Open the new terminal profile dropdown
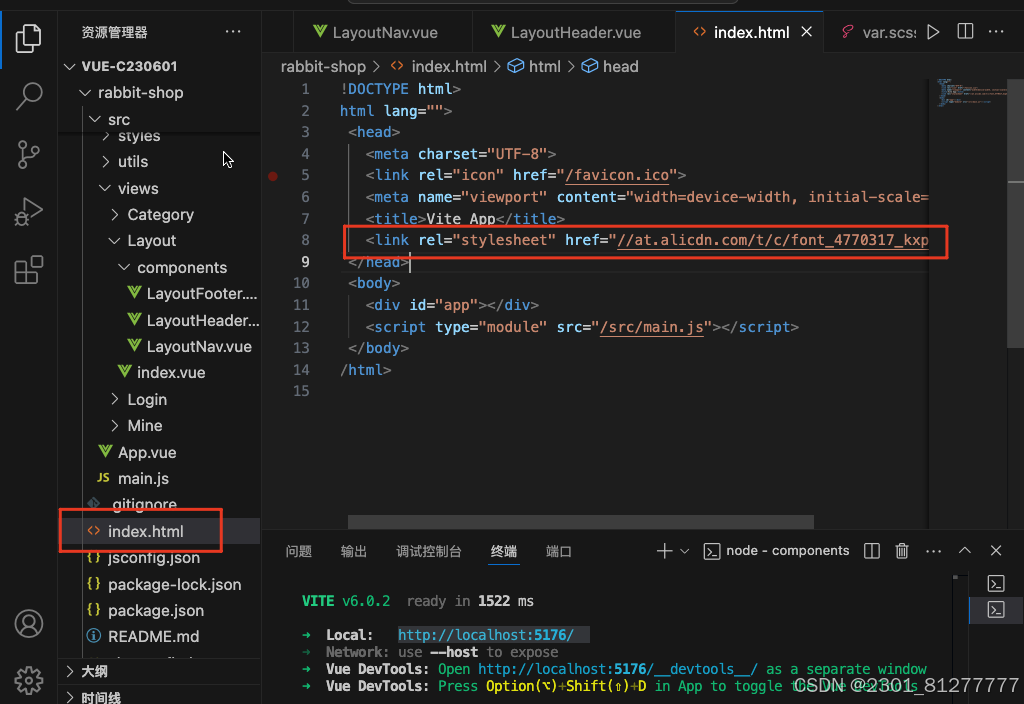1024x704 pixels. coord(684,551)
